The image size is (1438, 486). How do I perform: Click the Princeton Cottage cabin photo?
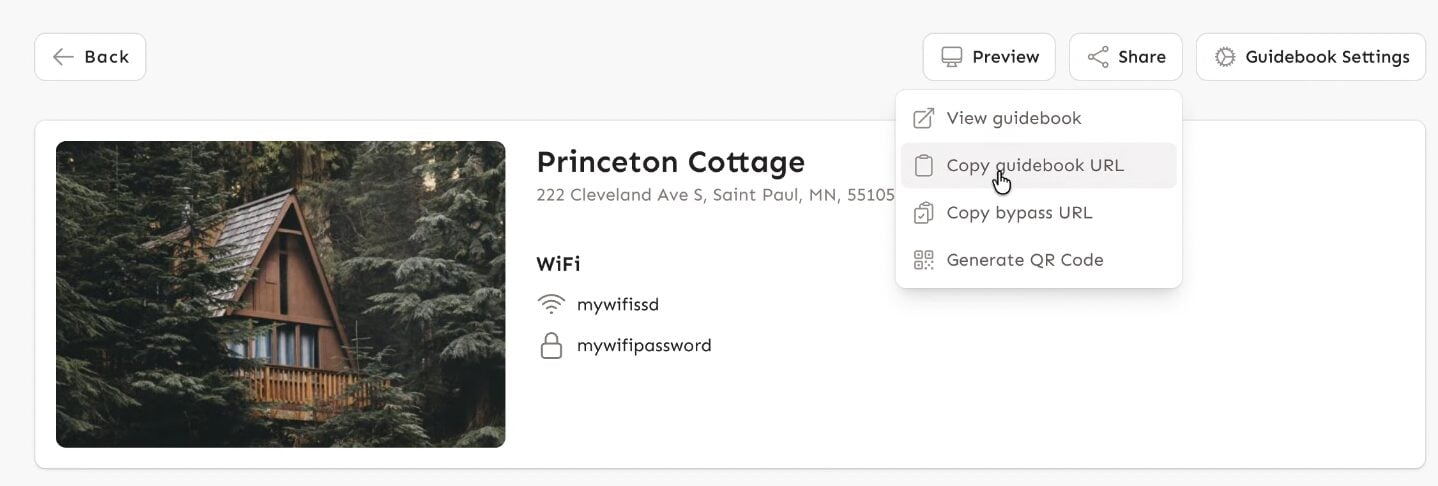(x=281, y=294)
